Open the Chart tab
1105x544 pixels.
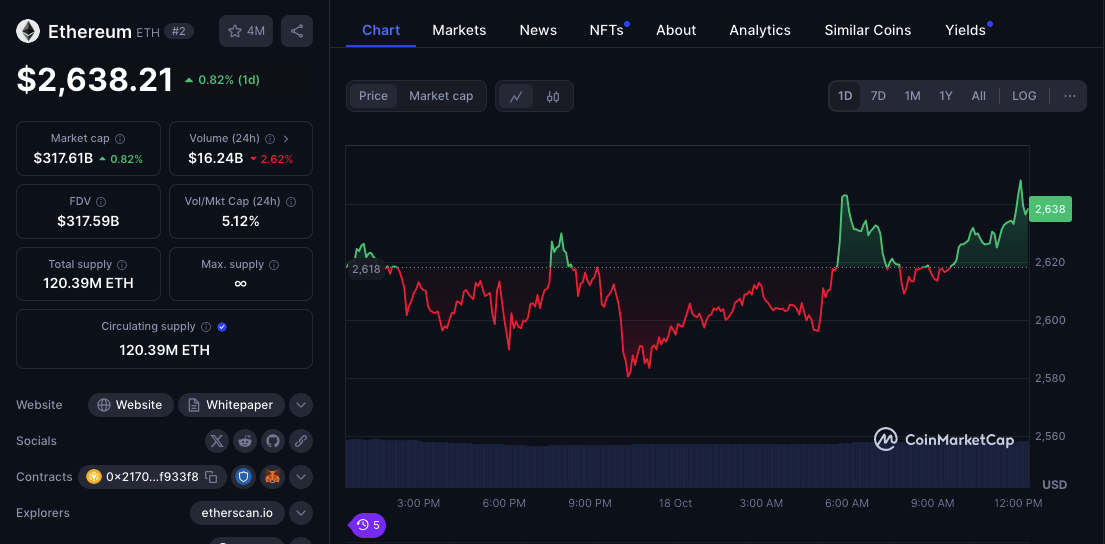[x=381, y=30]
